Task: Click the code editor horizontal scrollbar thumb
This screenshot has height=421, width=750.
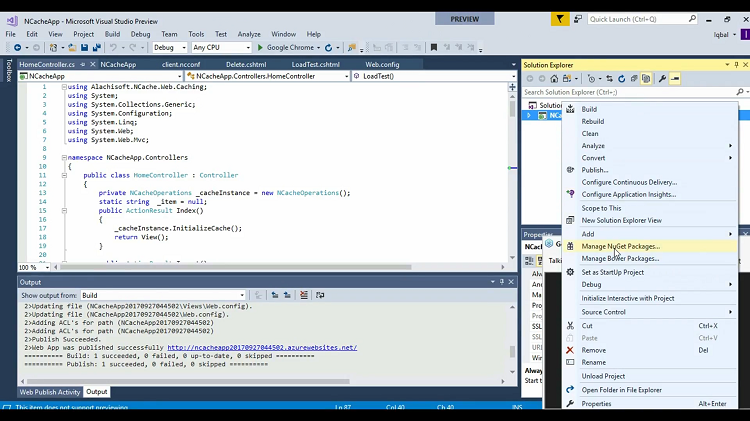Action: (x=236, y=267)
